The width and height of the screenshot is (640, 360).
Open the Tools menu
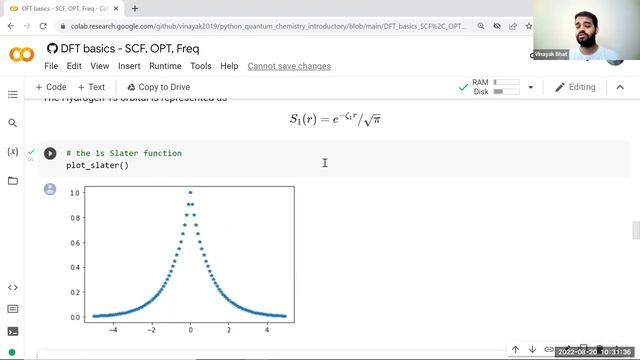coord(201,66)
